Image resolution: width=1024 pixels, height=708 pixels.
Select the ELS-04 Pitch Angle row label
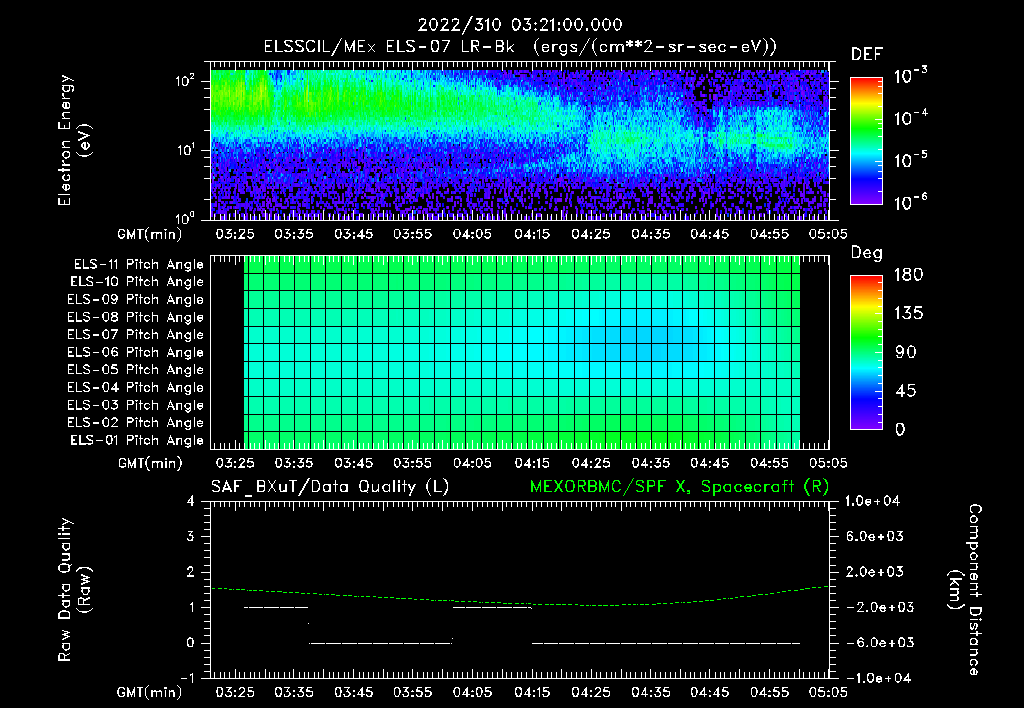(x=135, y=387)
